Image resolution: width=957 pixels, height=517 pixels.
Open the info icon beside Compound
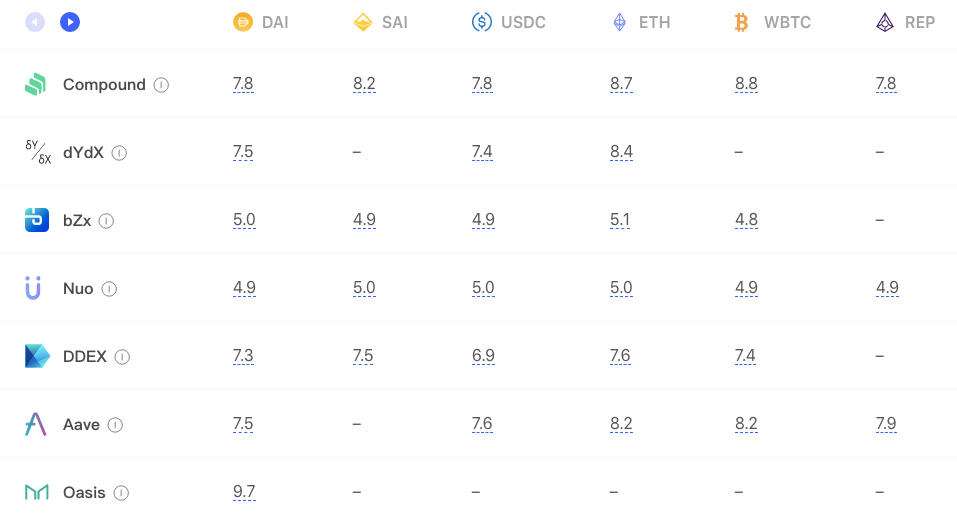tap(161, 85)
